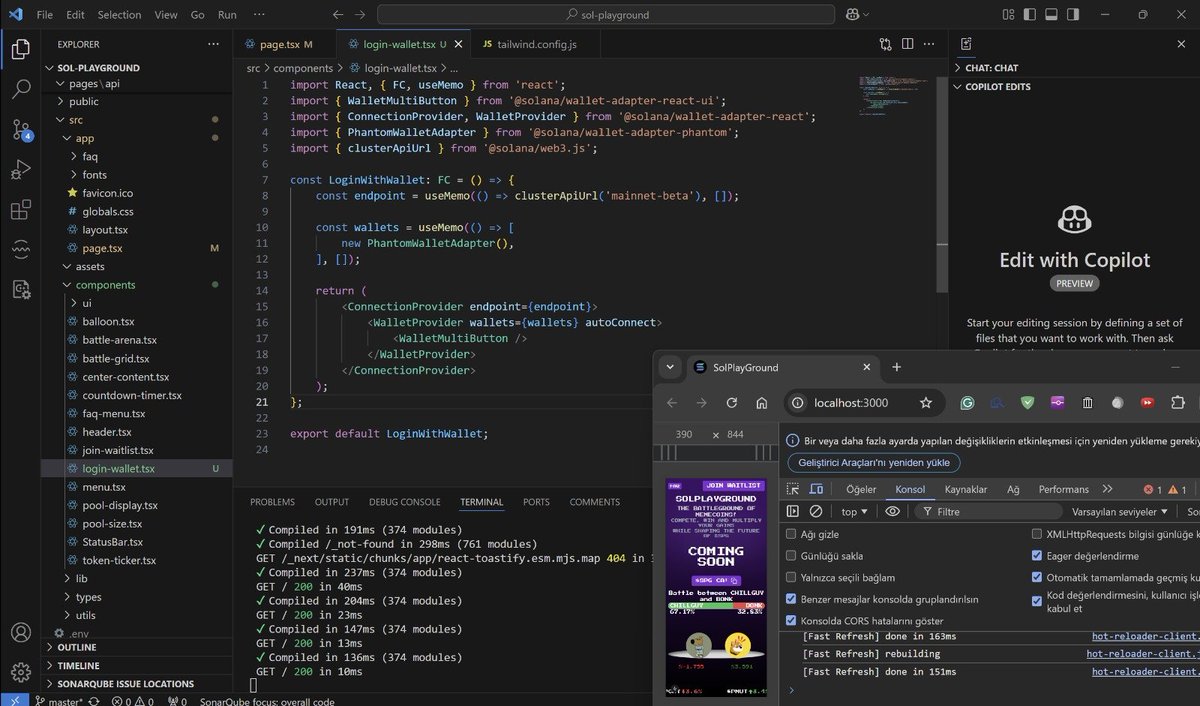This screenshot has width=1200, height=706.
Task: Open the DevTools 'Kaynaklar' tab
Action: click(966, 489)
